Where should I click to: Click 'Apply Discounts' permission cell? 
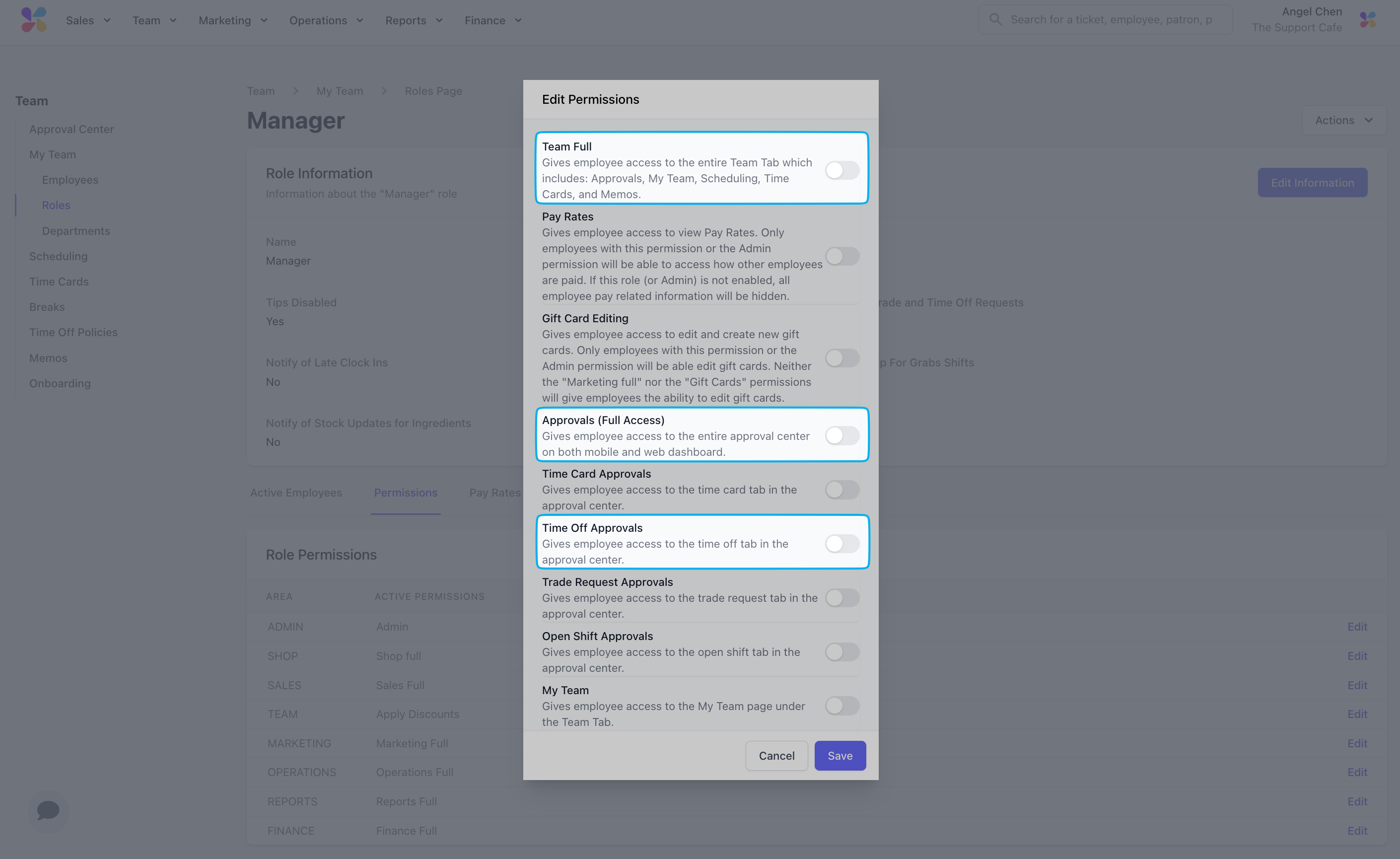pyautogui.click(x=418, y=714)
